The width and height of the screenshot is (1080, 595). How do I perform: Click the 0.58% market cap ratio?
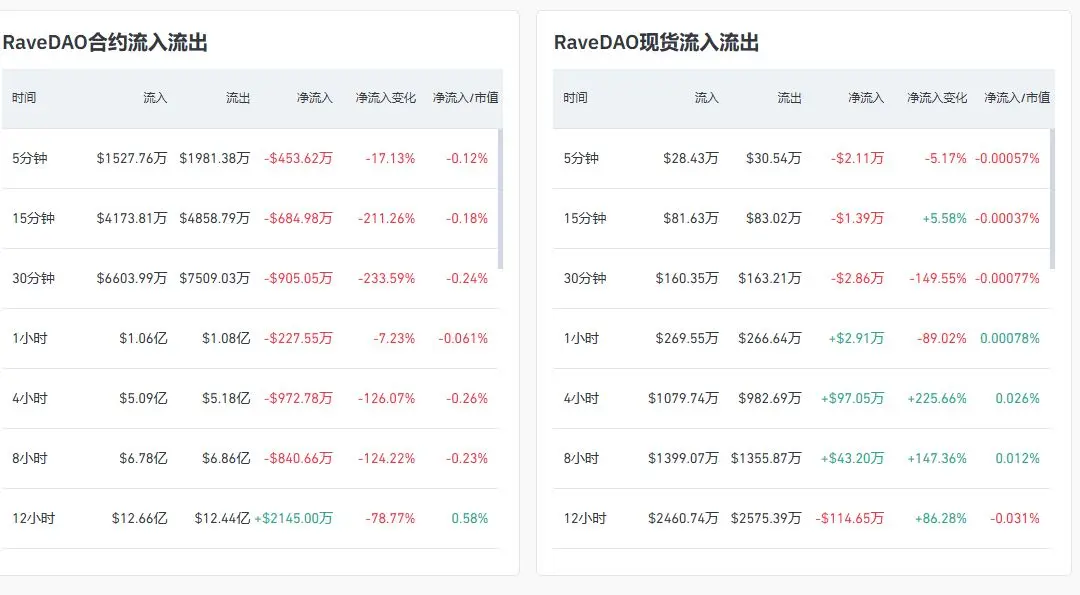tap(469, 518)
